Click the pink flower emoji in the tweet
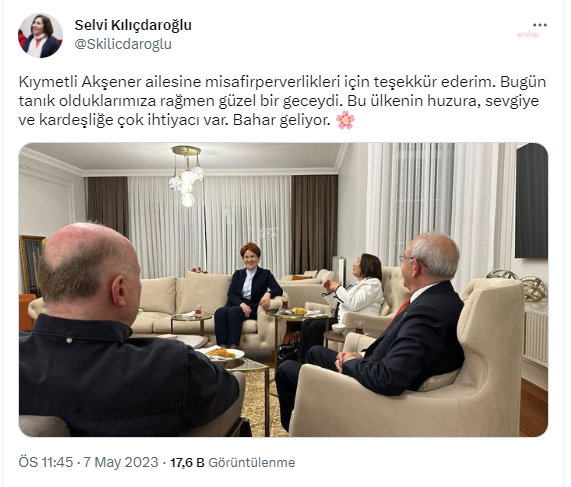 point(345,120)
